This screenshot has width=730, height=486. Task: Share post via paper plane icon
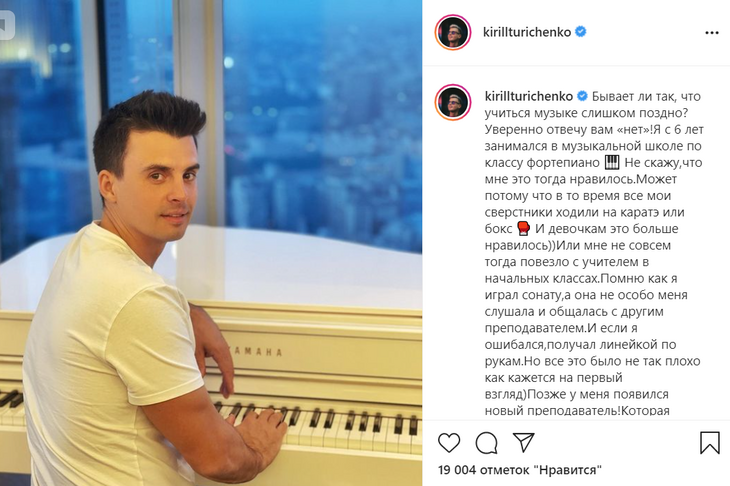coord(524,442)
